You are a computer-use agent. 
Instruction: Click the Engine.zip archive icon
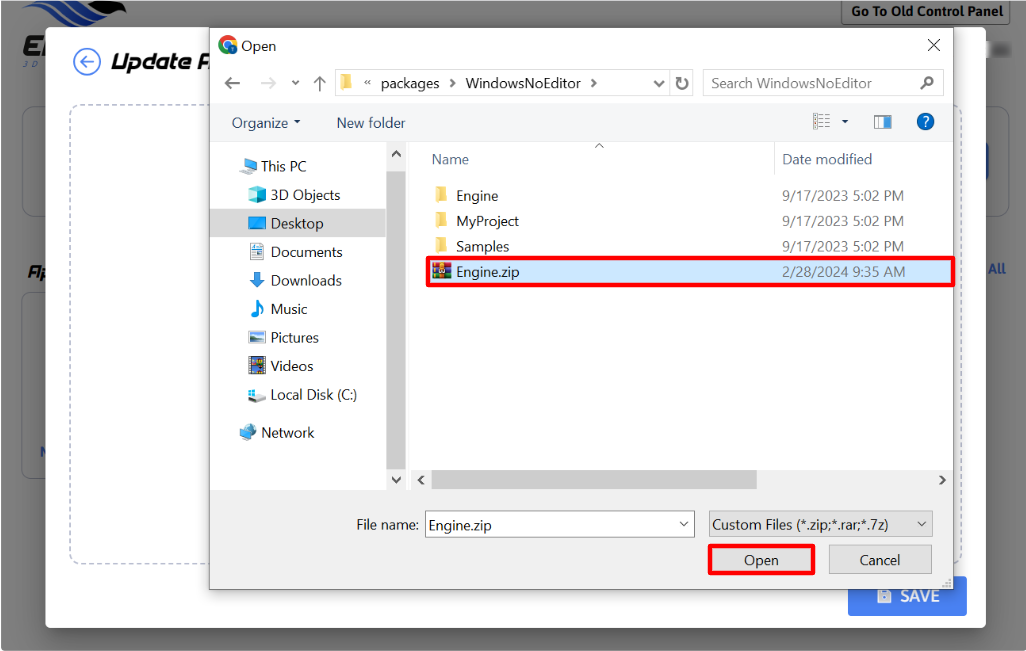(441, 271)
